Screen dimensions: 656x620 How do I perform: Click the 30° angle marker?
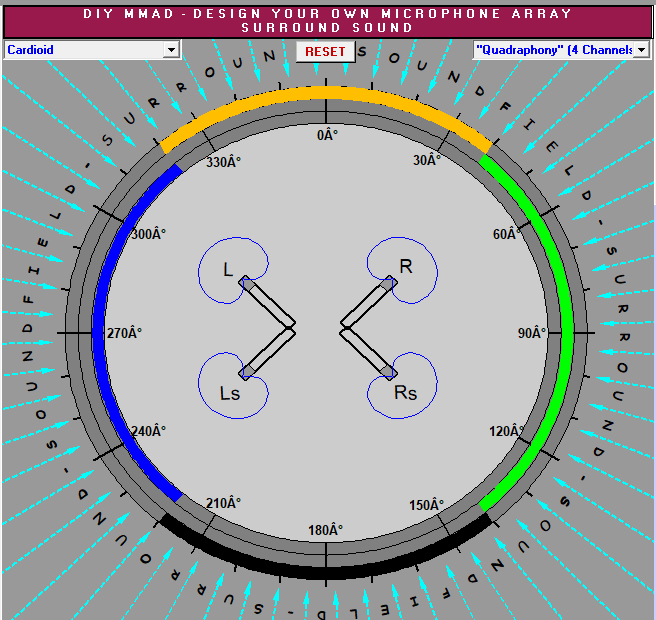[x=427, y=160]
